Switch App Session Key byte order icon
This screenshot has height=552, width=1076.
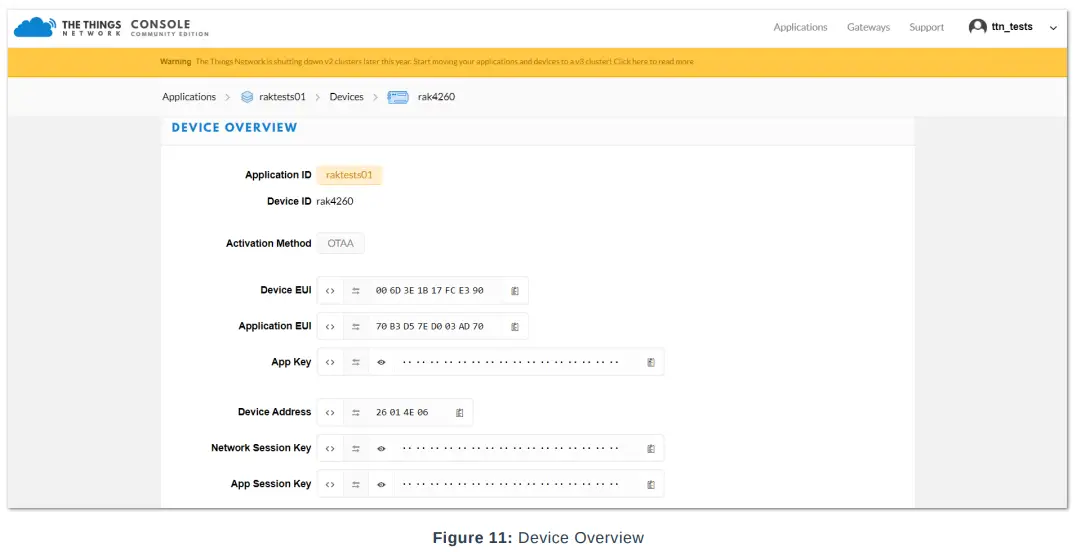[x=355, y=484]
